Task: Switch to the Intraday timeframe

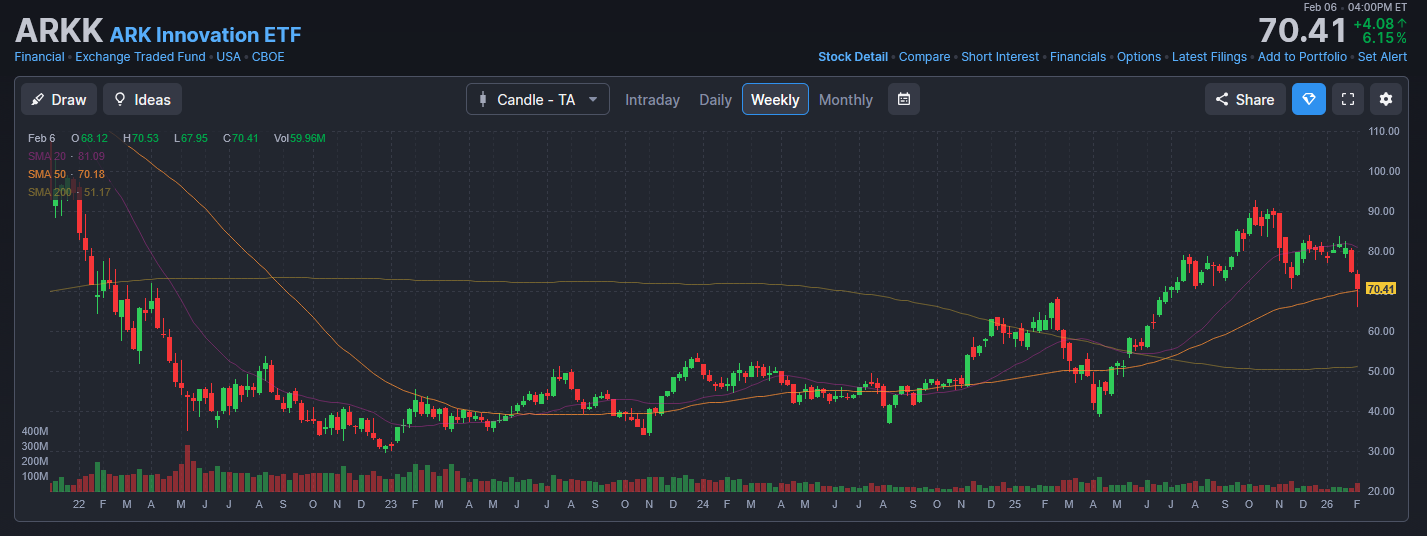Action: [652, 100]
